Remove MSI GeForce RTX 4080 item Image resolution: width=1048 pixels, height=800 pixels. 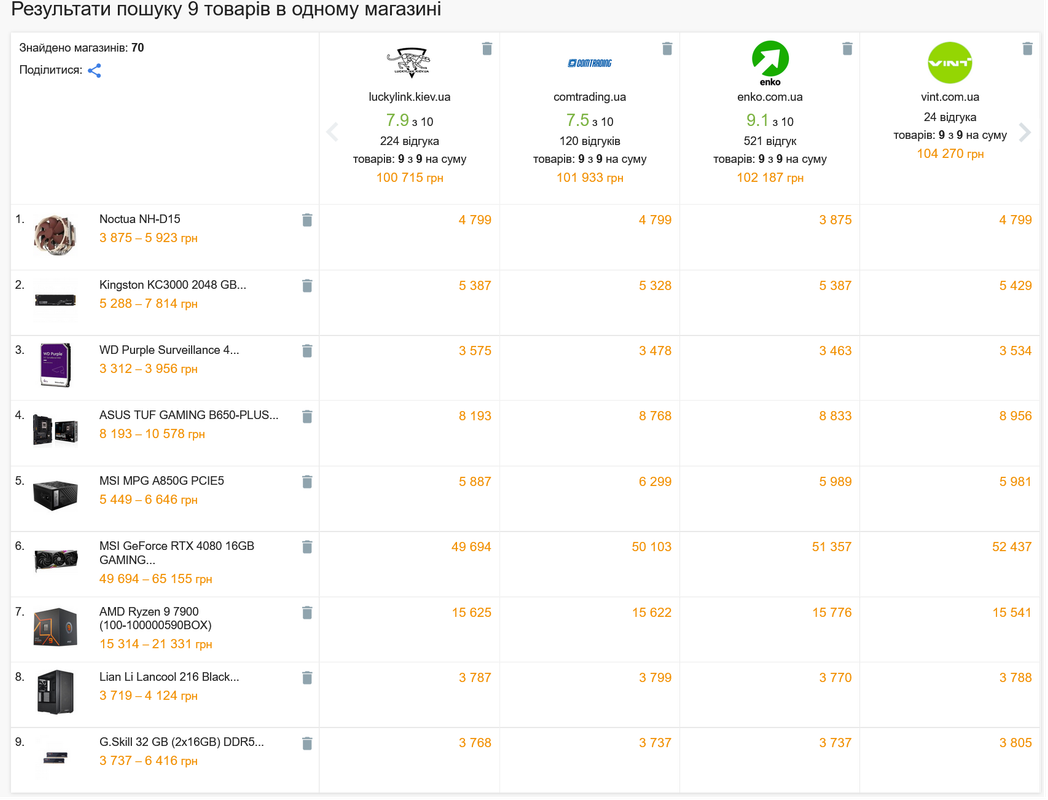coord(307,547)
